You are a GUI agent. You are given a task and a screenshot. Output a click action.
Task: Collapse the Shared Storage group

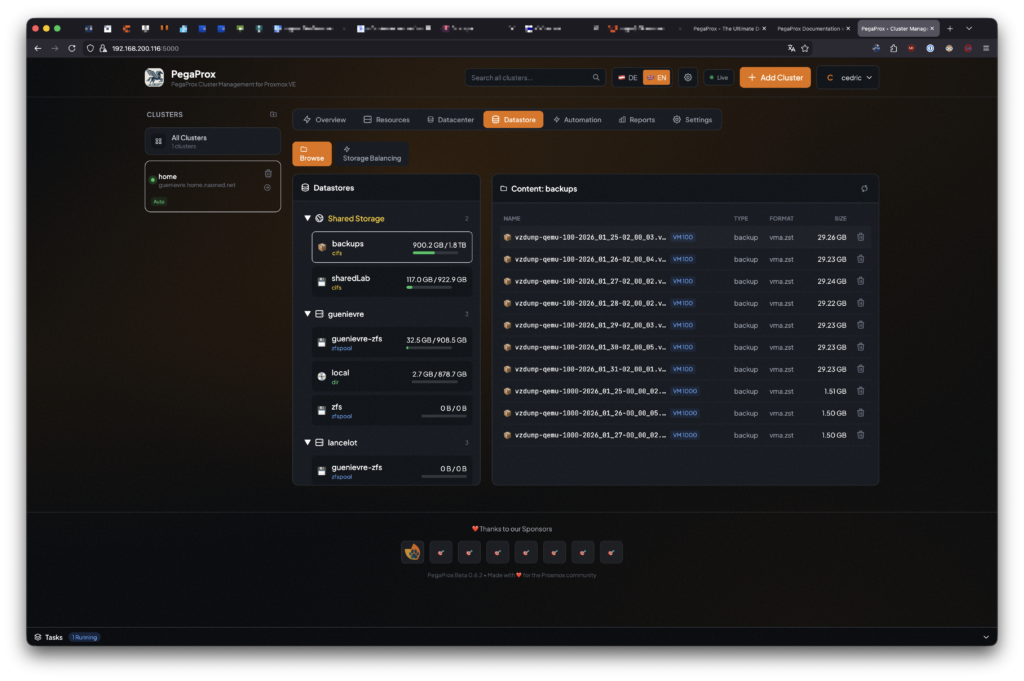click(x=308, y=218)
